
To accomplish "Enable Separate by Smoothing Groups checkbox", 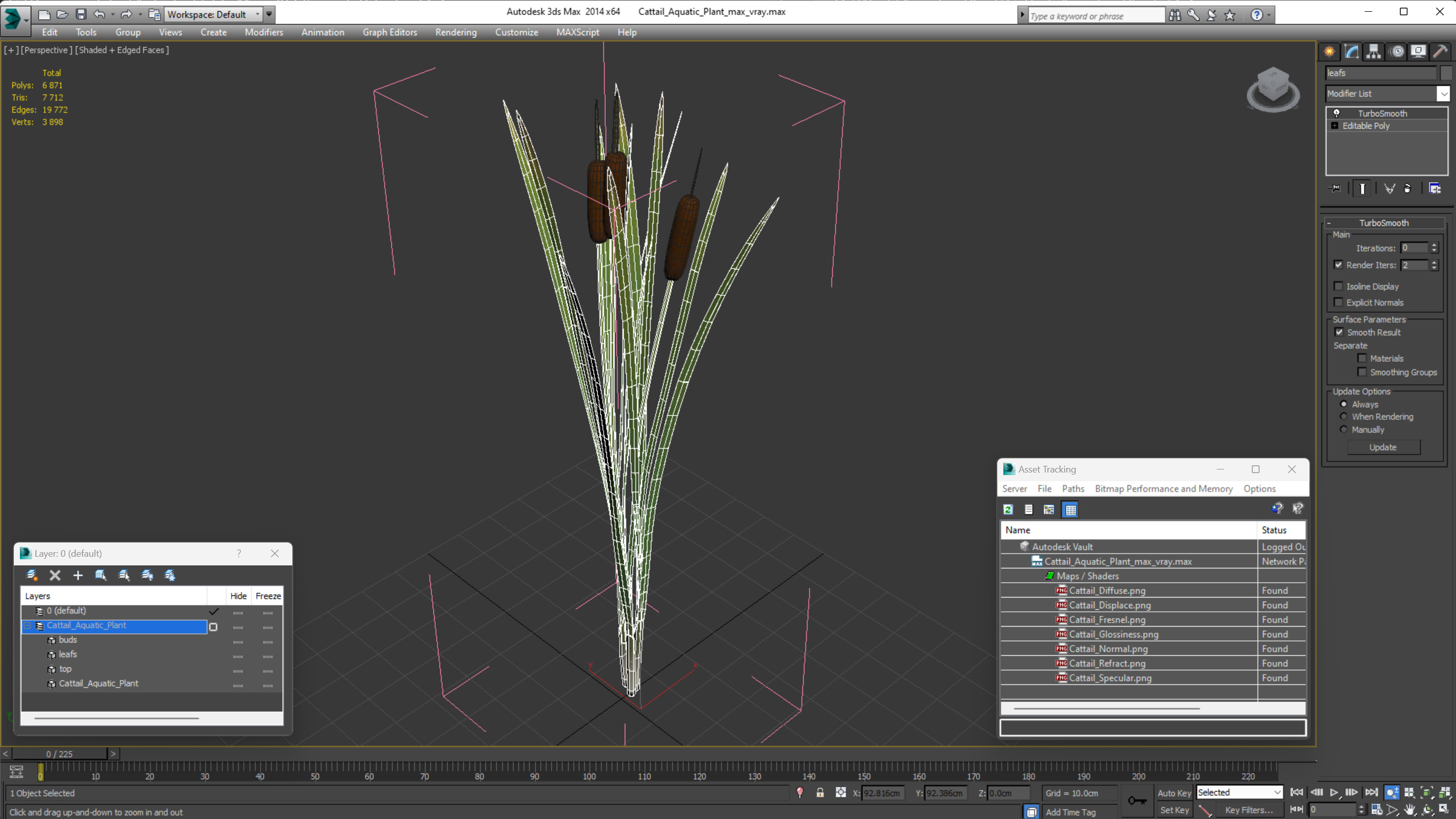I will [x=1362, y=371].
